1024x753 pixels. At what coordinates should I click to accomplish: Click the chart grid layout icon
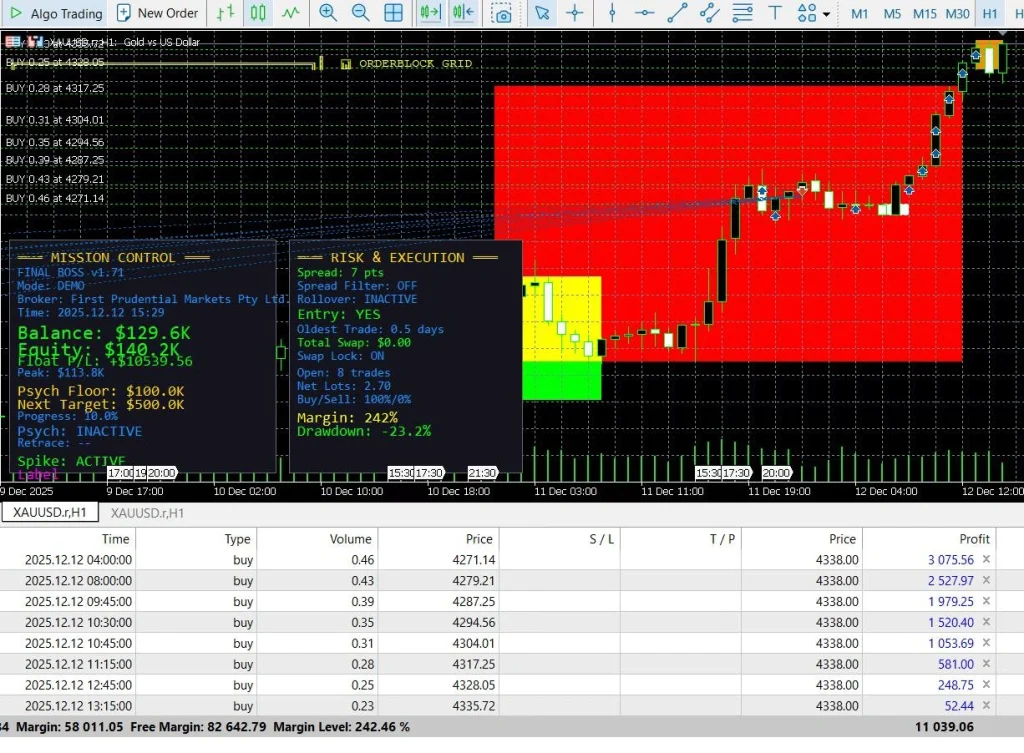pos(393,13)
